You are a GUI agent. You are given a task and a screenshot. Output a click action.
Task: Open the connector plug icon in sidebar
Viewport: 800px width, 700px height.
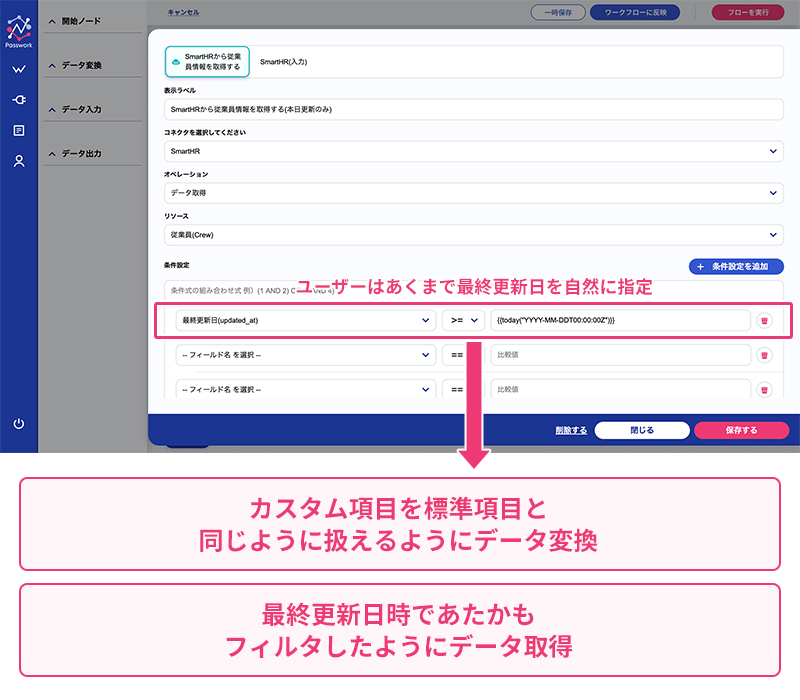19,99
